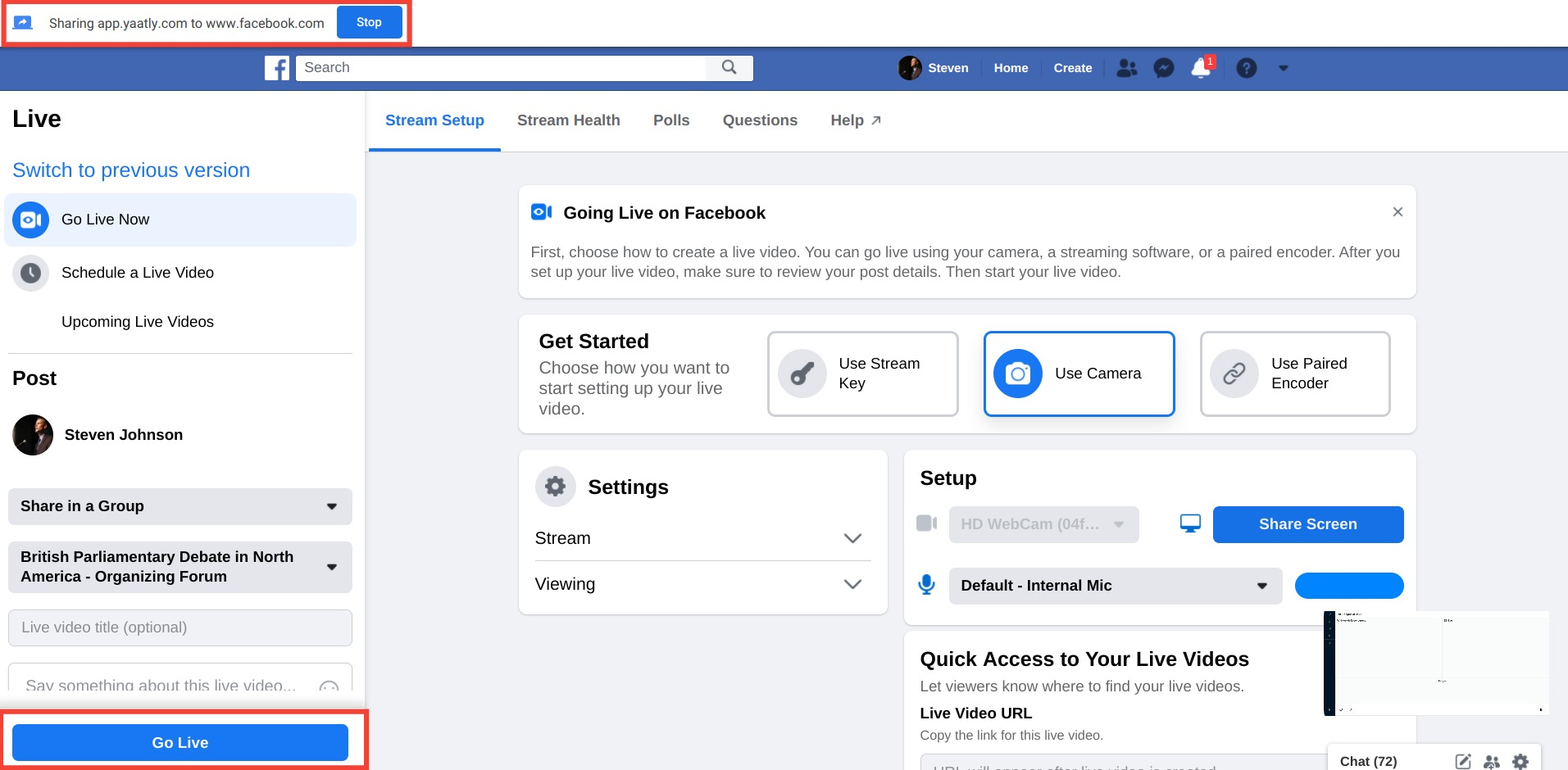Open the Messenger icon
The height and width of the screenshot is (770, 1568).
pyautogui.click(x=1164, y=68)
